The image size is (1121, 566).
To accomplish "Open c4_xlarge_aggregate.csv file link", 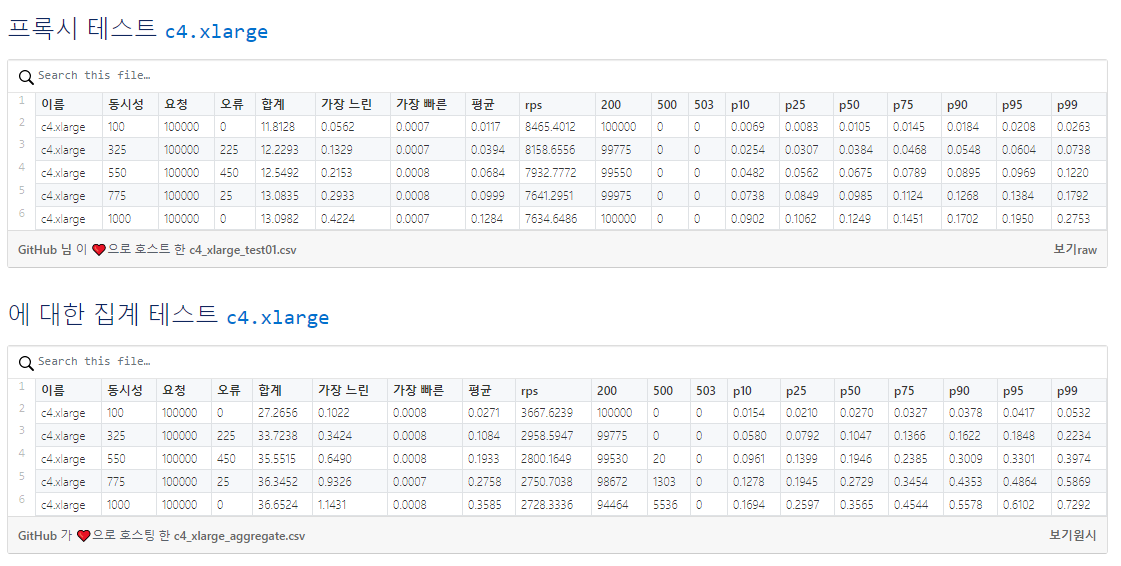I will pos(239,536).
